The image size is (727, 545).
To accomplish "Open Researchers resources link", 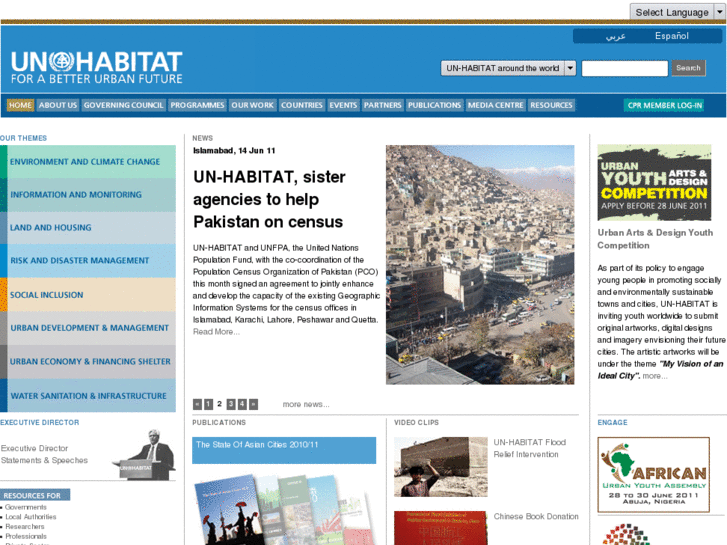I will click(x=25, y=526).
